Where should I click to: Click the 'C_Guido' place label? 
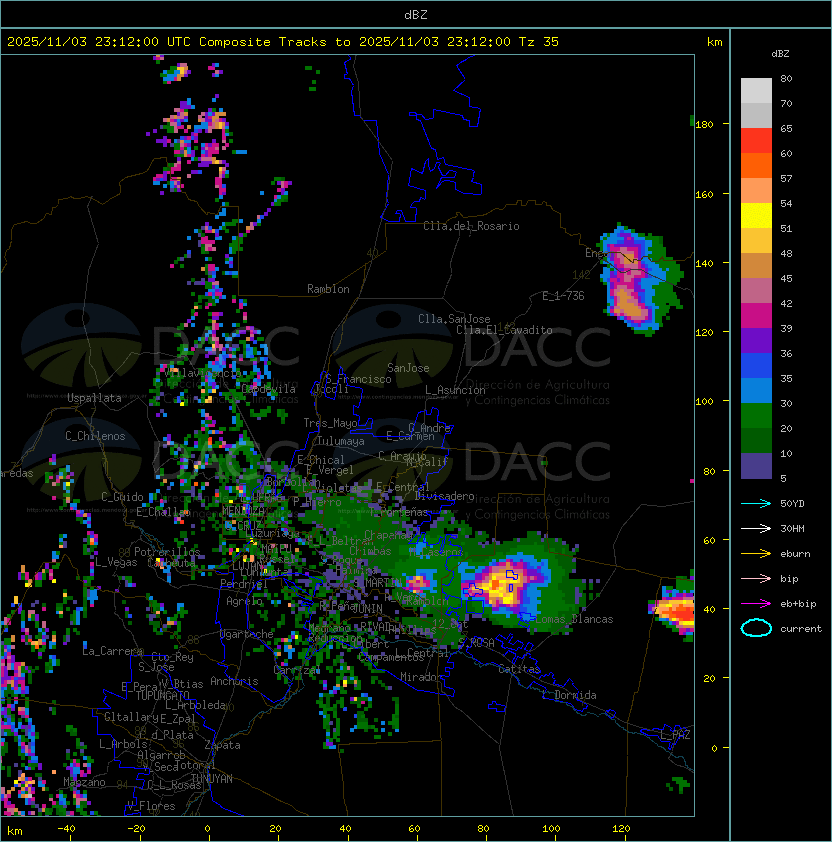pyautogui.click(x=122, y=497)
